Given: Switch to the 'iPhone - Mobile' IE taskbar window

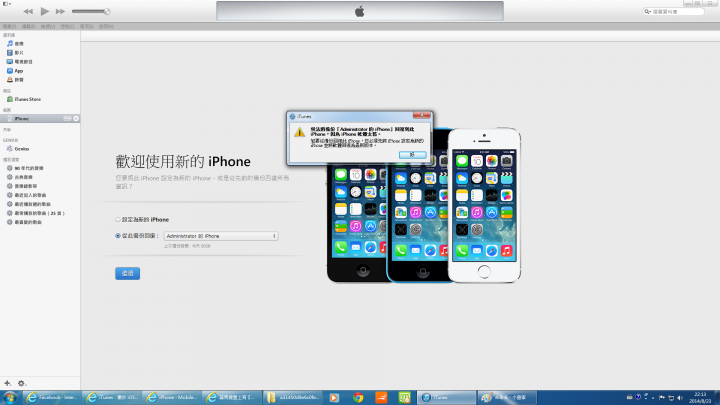Looking at the screenshot, I should click(172, 398).
